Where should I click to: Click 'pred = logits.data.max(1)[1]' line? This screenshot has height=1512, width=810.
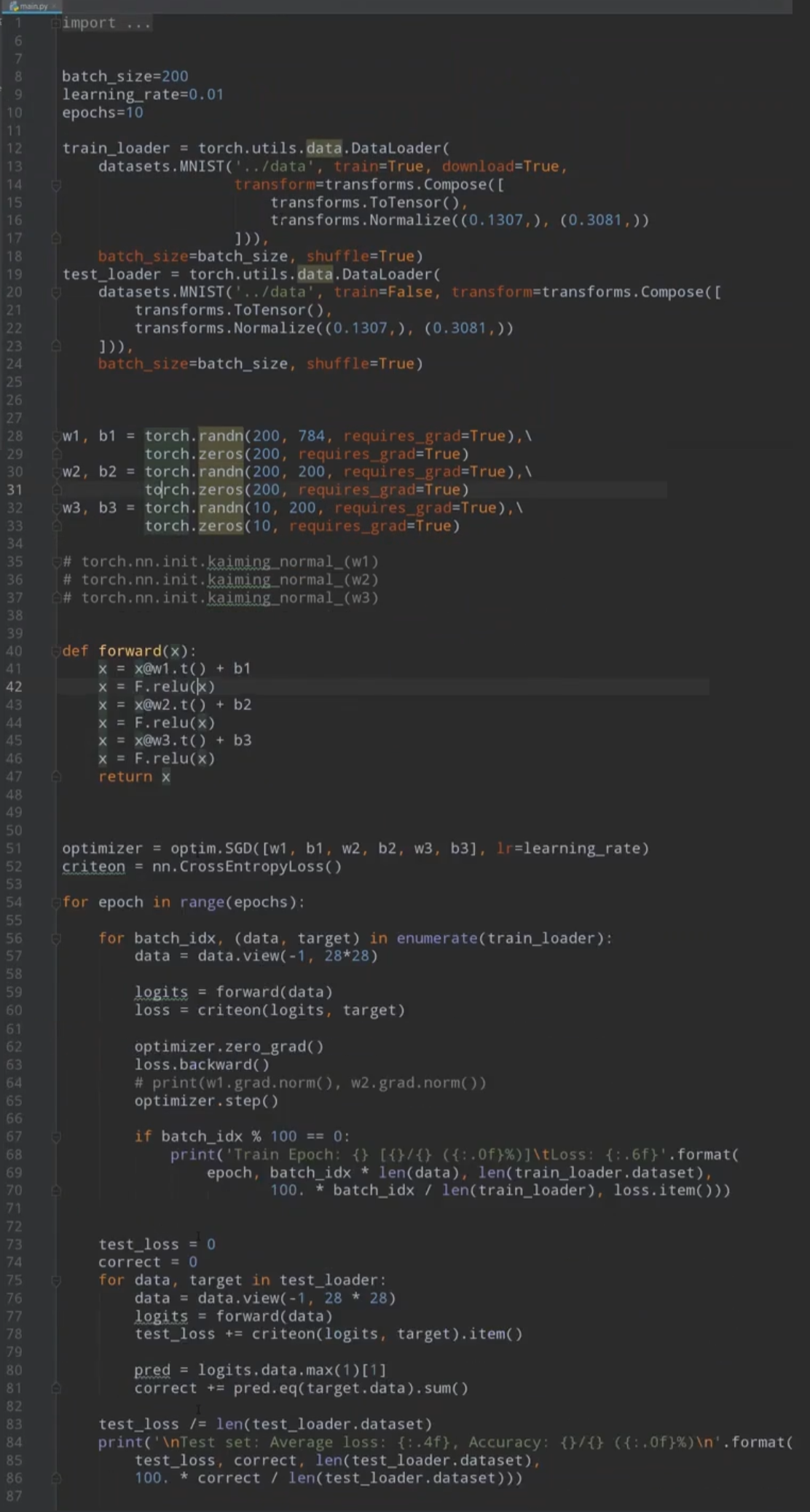click(x=261, y=1371)
